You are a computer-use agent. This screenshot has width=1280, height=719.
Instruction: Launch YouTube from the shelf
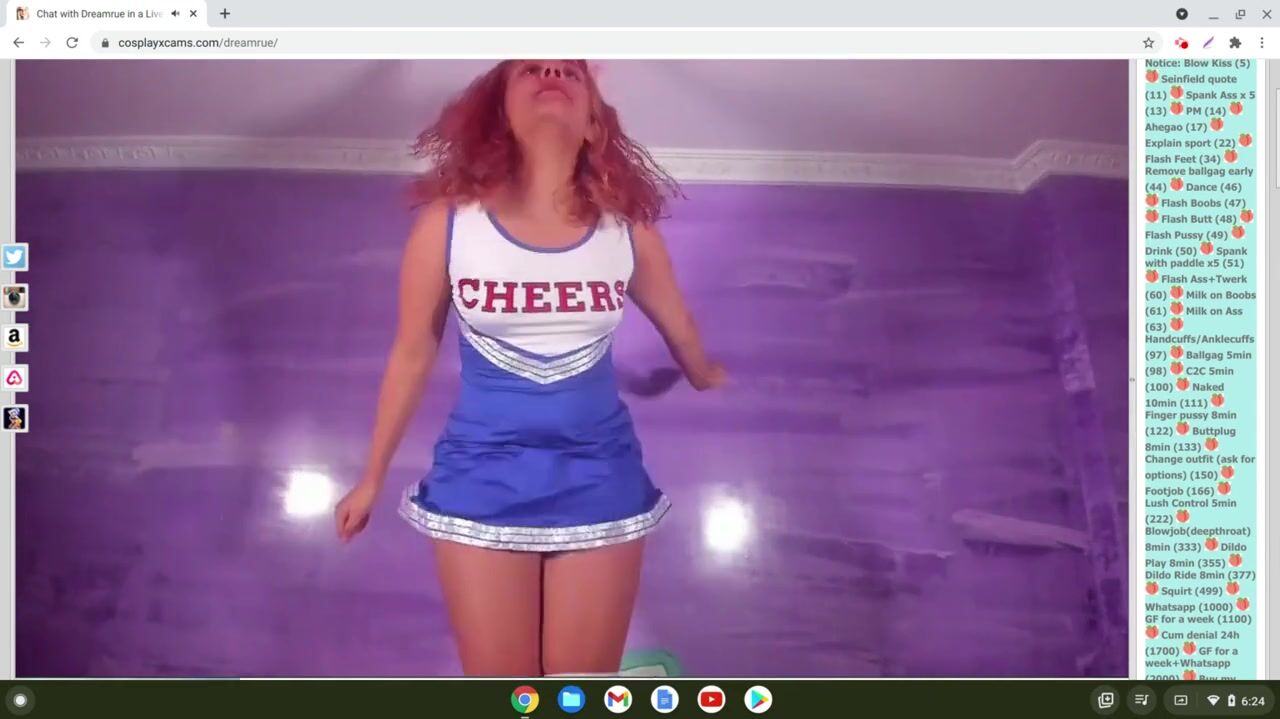coord(711,700)
